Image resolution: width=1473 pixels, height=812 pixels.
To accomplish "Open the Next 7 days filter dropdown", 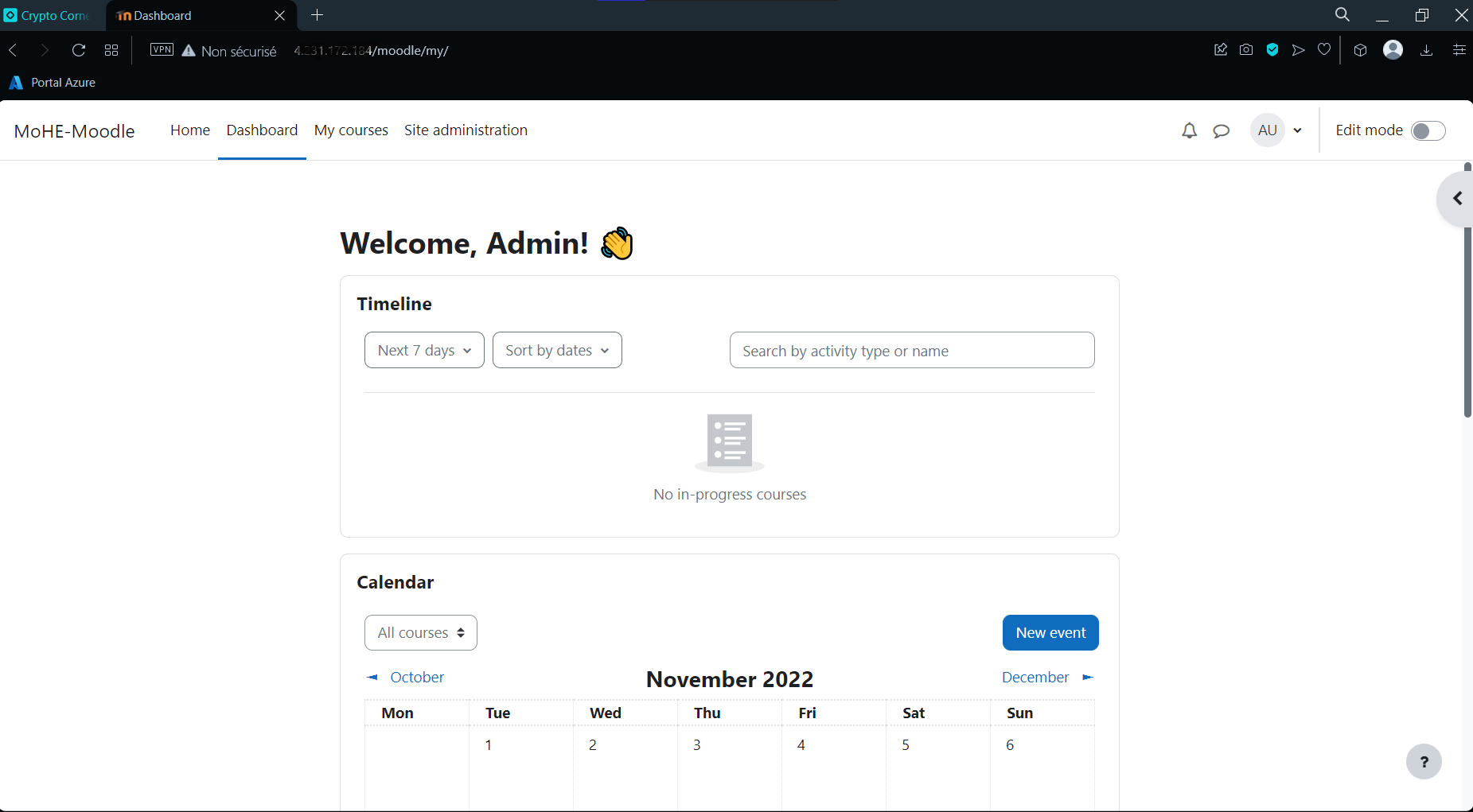I will 423,350.
